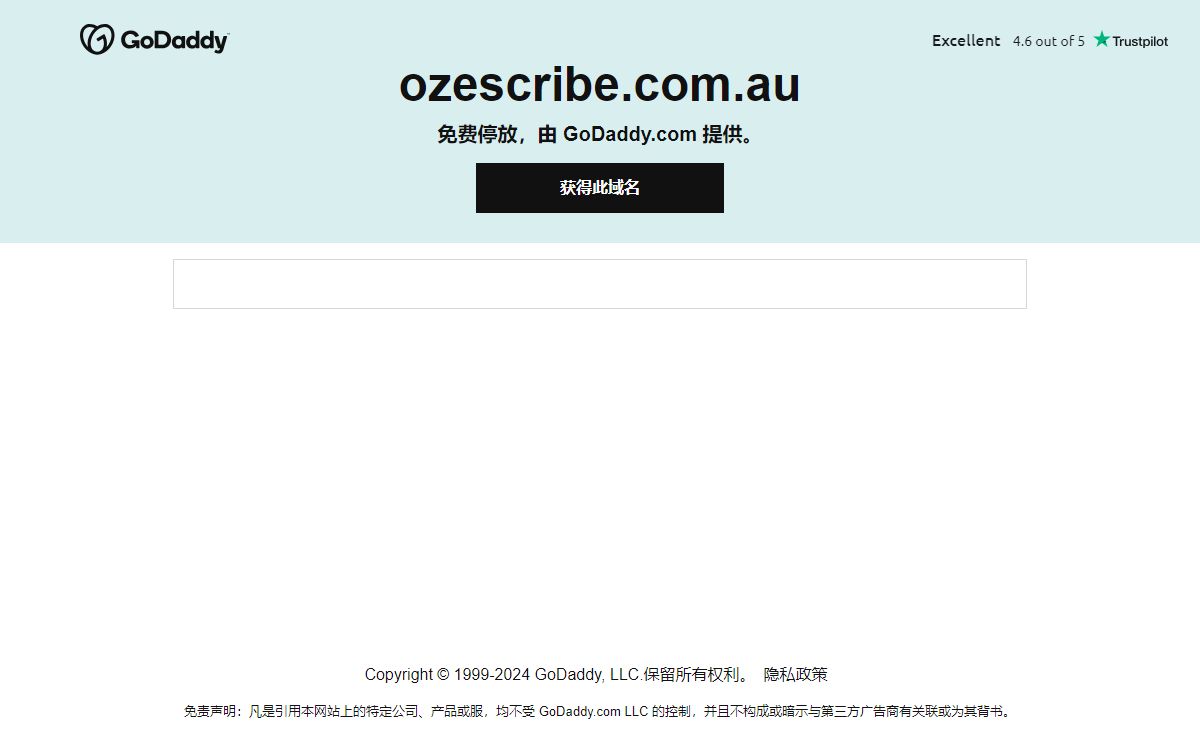Click the green Trustpilot star icon

click(1101, 40)
